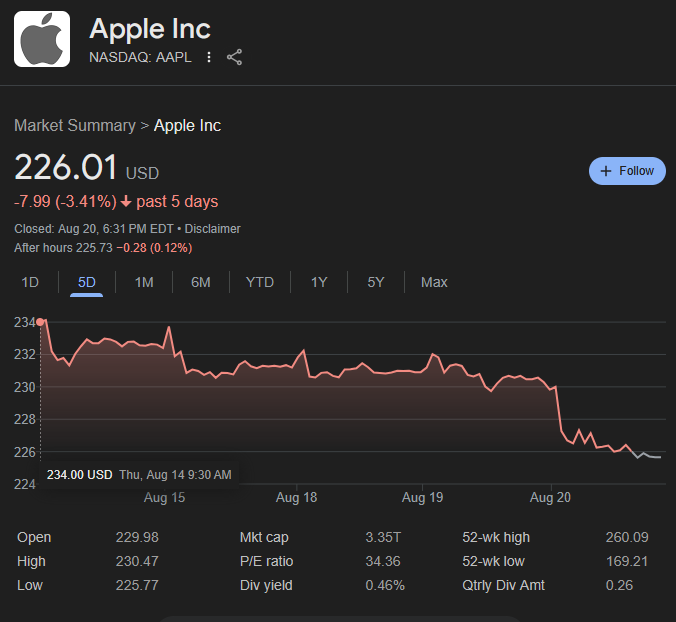This screenshot has width=676, height=622.
Task: Switch to the 5Y chart tab
Action: point(376,283)
